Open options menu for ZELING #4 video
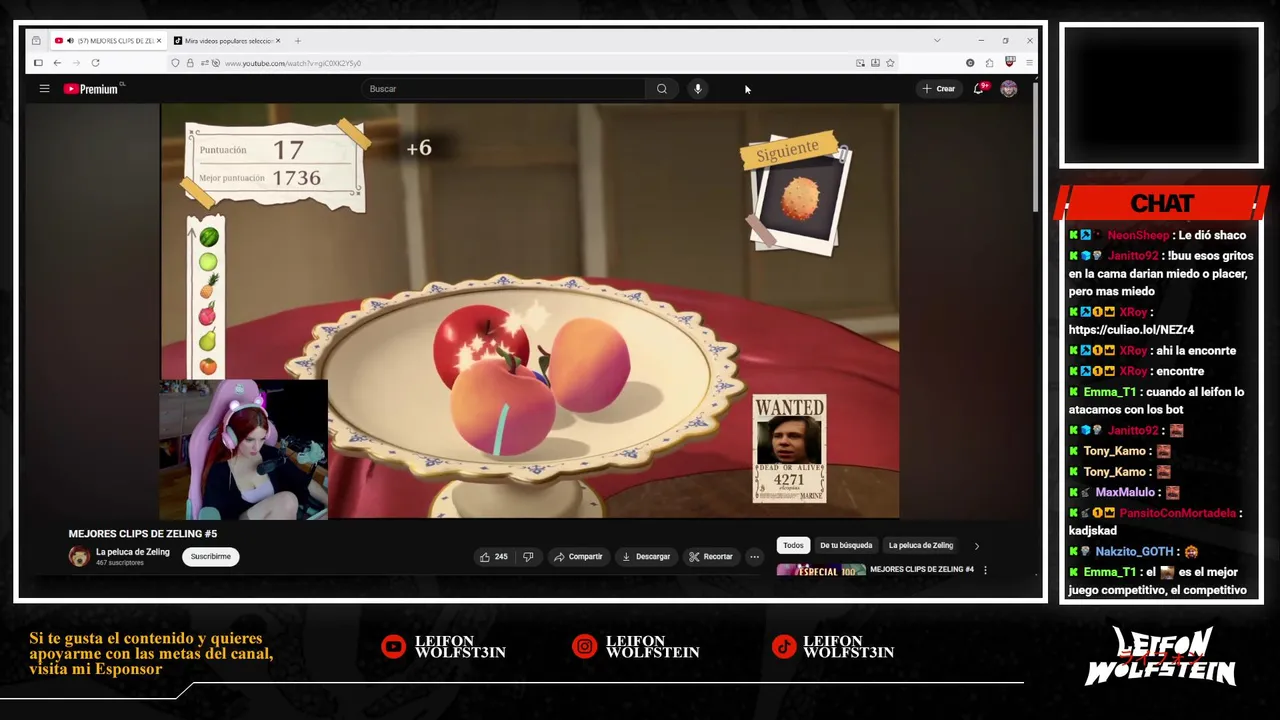Viewport: 1280px width, 720px height. (x=985, y=570)
